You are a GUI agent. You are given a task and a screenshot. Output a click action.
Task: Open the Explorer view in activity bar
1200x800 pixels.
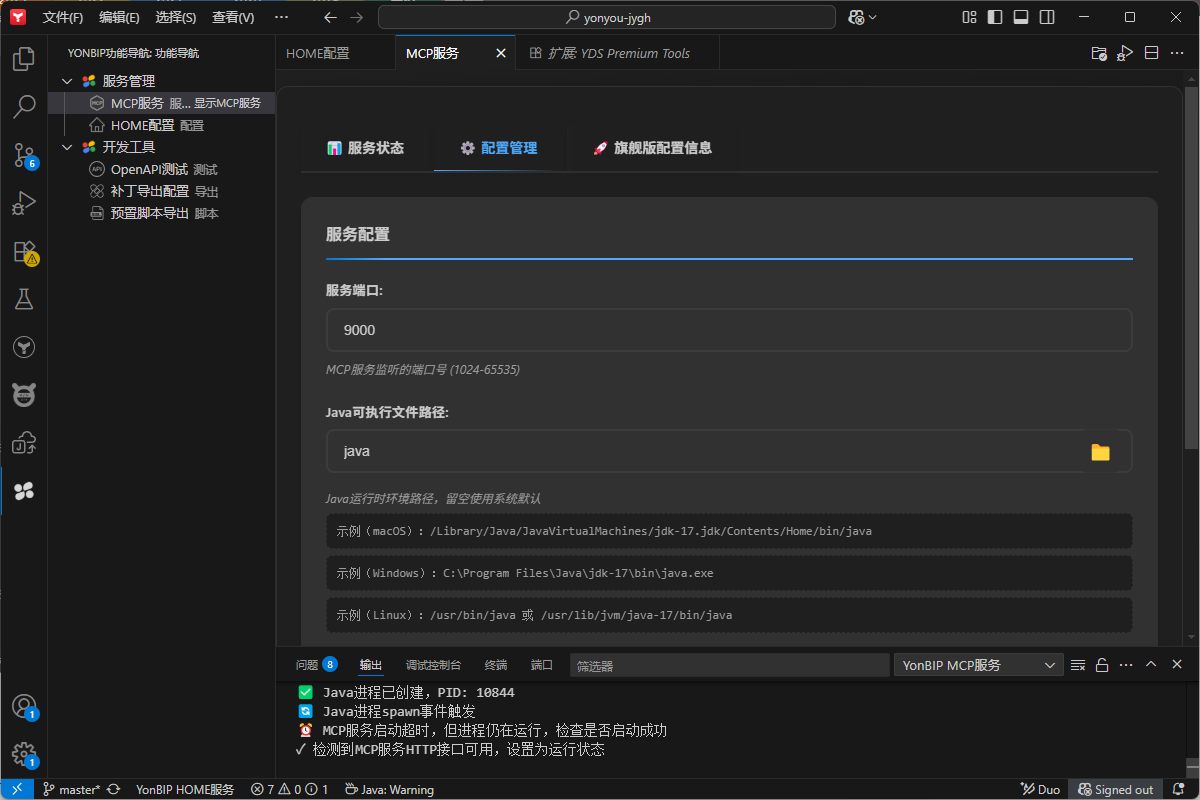(x=24, y=59)
